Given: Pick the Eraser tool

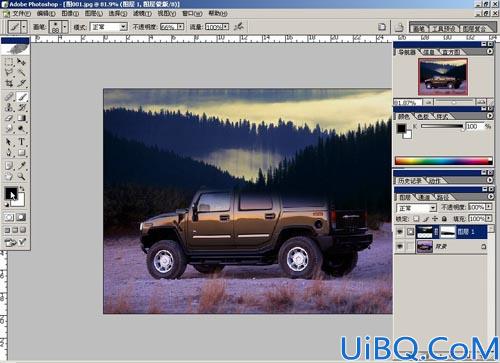Looking at the screenshot, I should [9, 118].
